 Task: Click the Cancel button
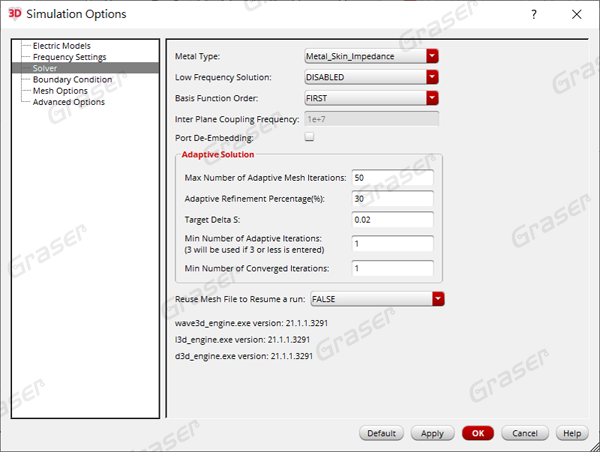tap(525, 433)
